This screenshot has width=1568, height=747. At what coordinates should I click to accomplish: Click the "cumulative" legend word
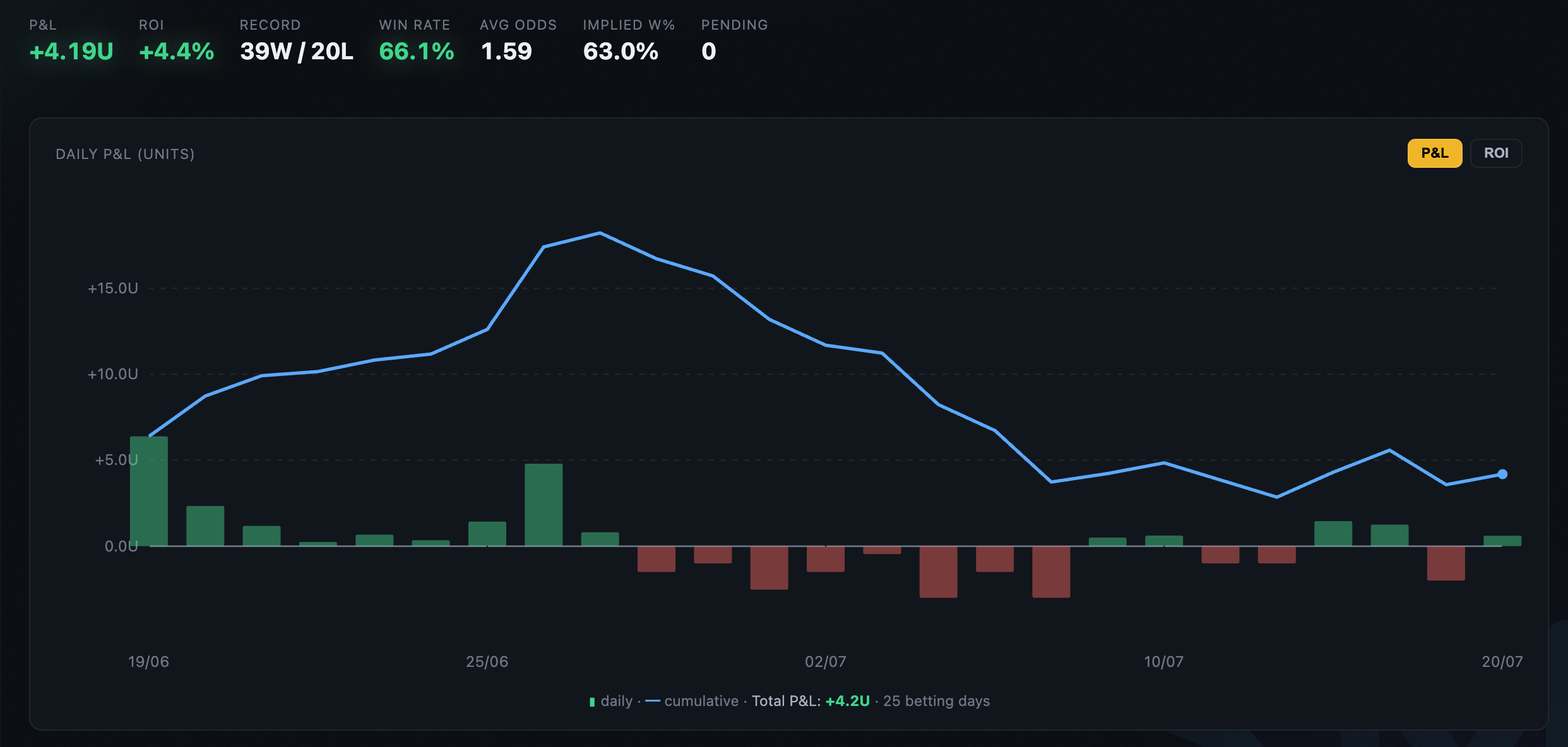(701, 701)
